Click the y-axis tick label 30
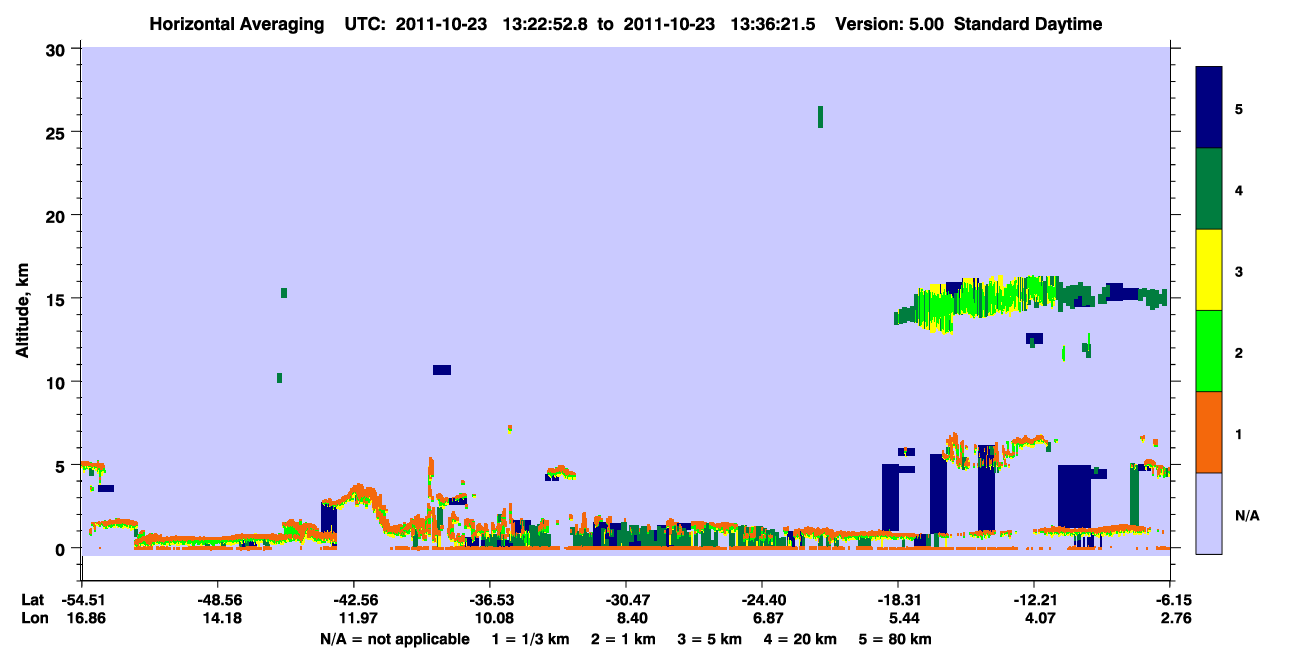1300x667 pixels. [x=58, y=49]
